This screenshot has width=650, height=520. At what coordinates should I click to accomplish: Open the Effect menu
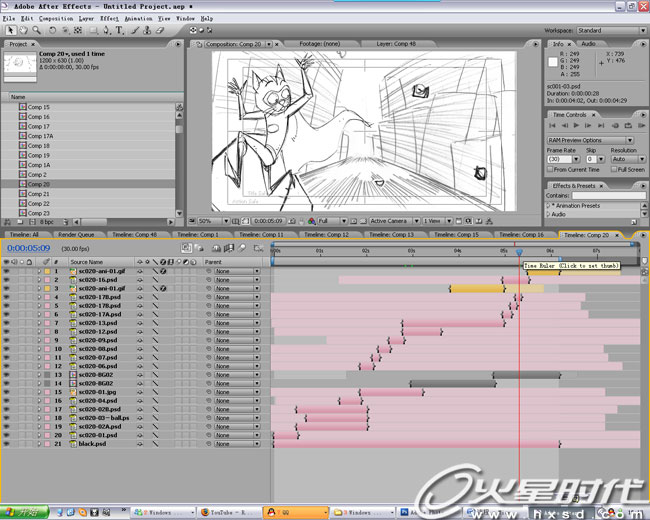coord(109,19)
